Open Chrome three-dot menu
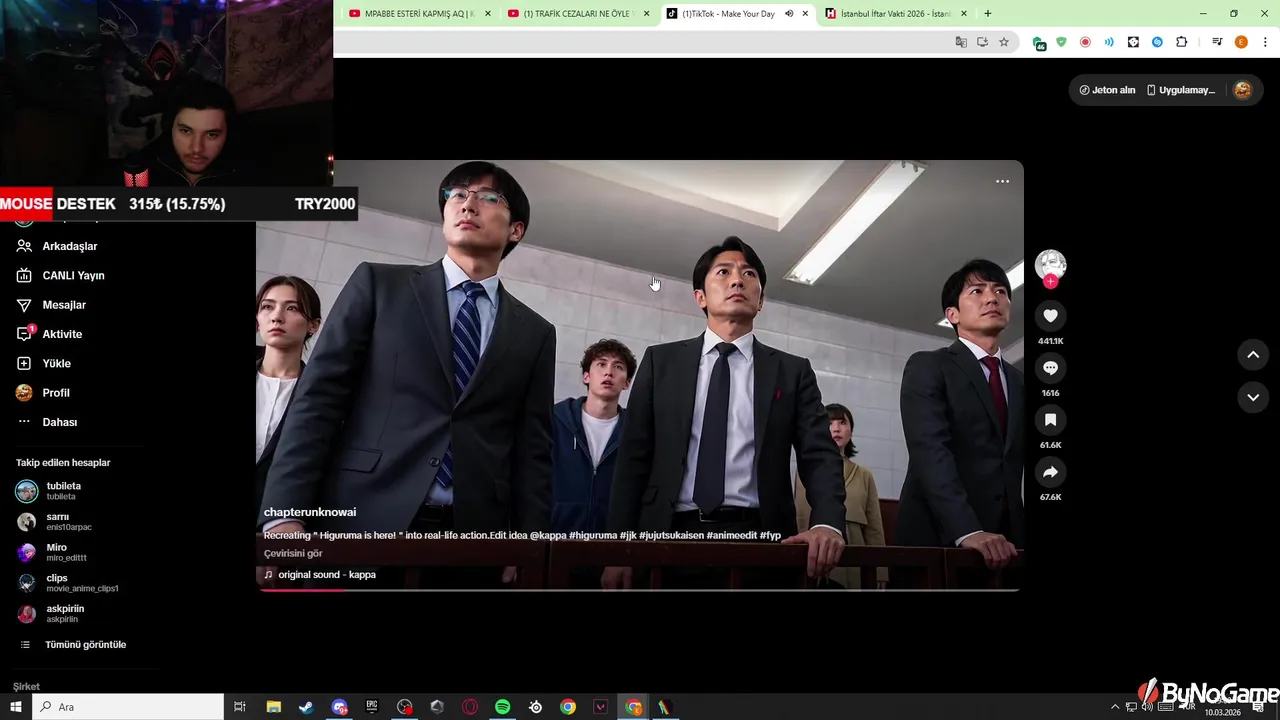 point(1264,42)
